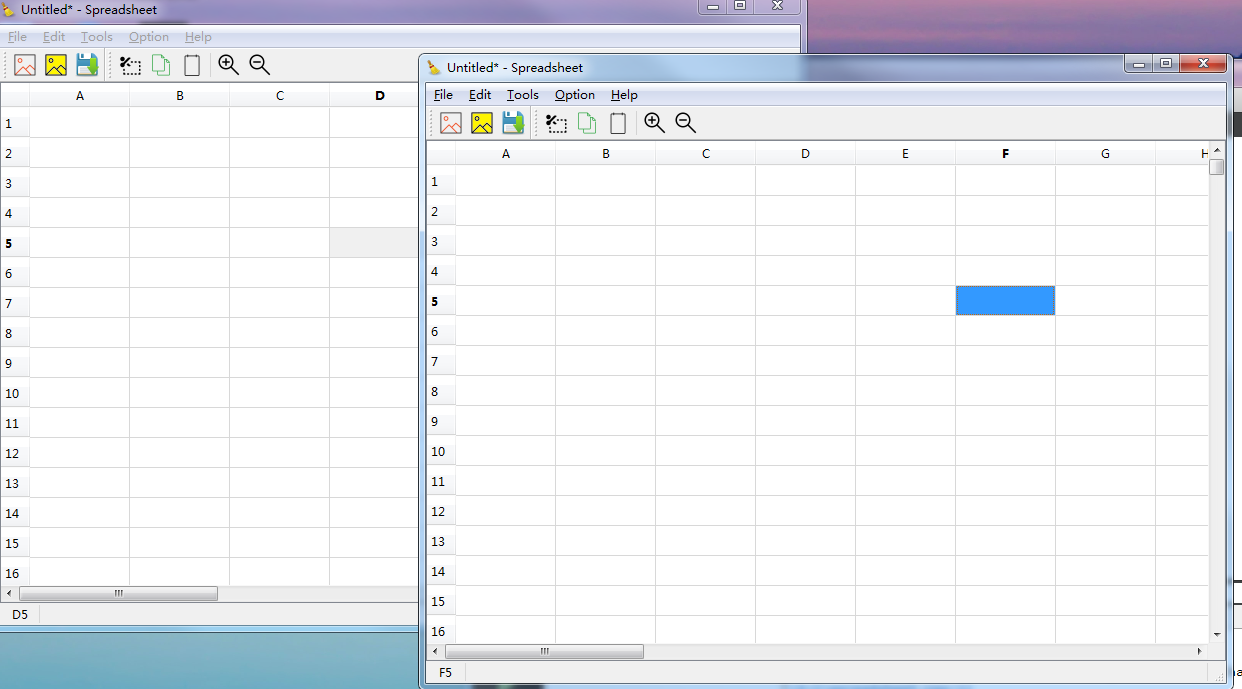Paste using the clipboard icon in front window

[618, 123]
